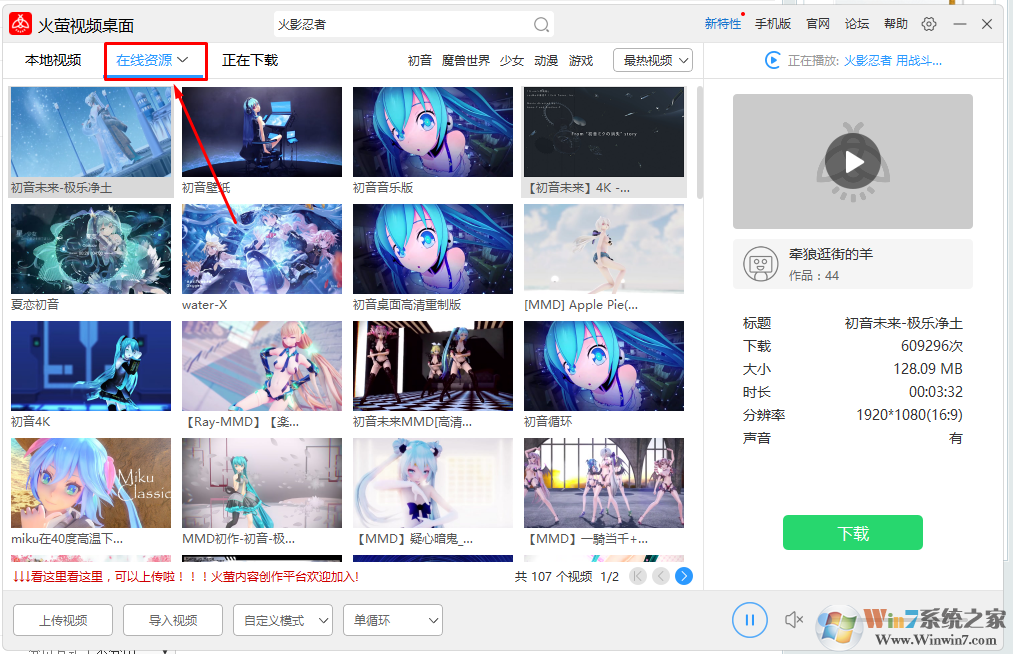Click the resolution value 1920*1080(16:9)

point(909,415)
